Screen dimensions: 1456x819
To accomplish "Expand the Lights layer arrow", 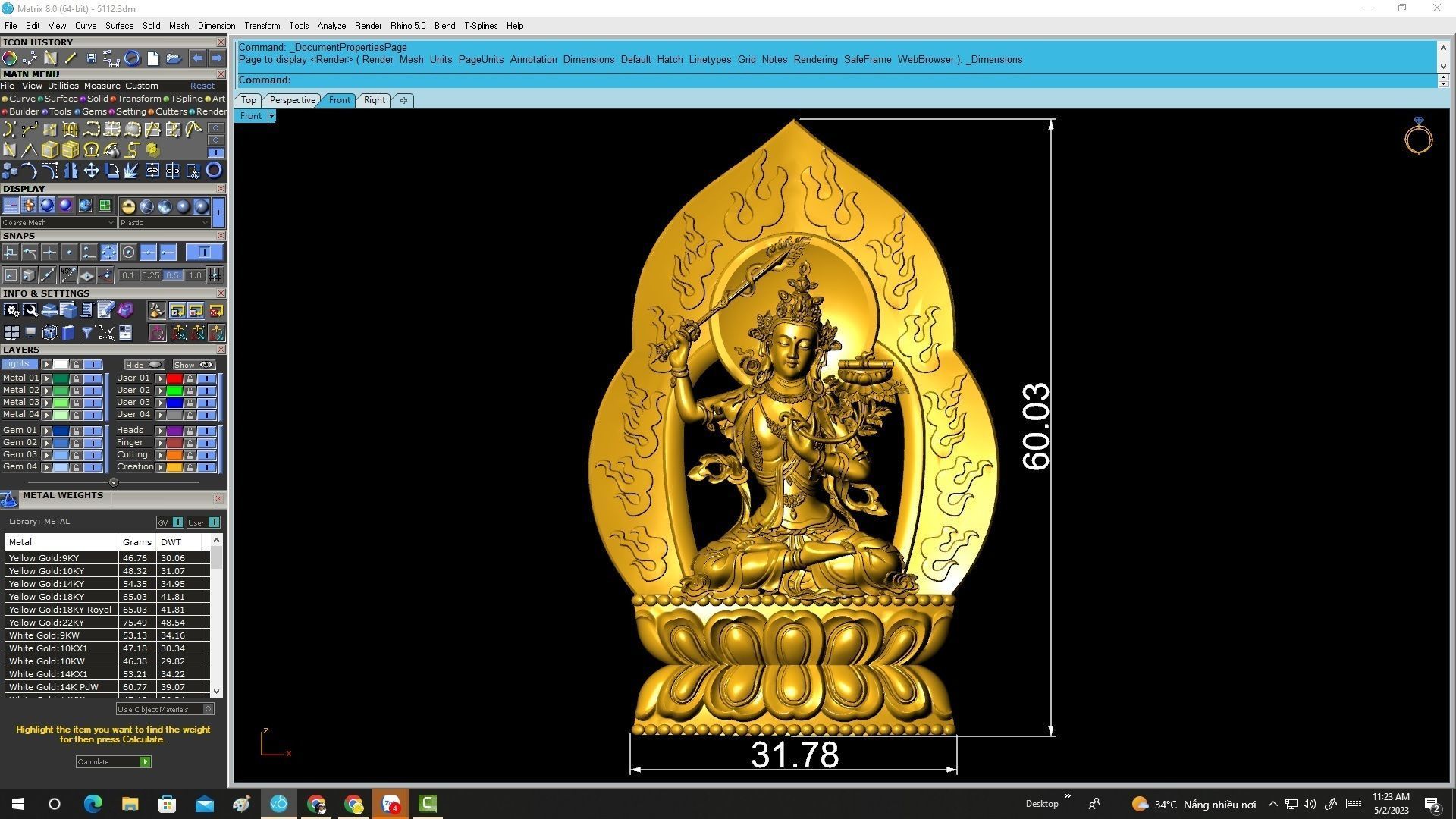I will [46, 365].
